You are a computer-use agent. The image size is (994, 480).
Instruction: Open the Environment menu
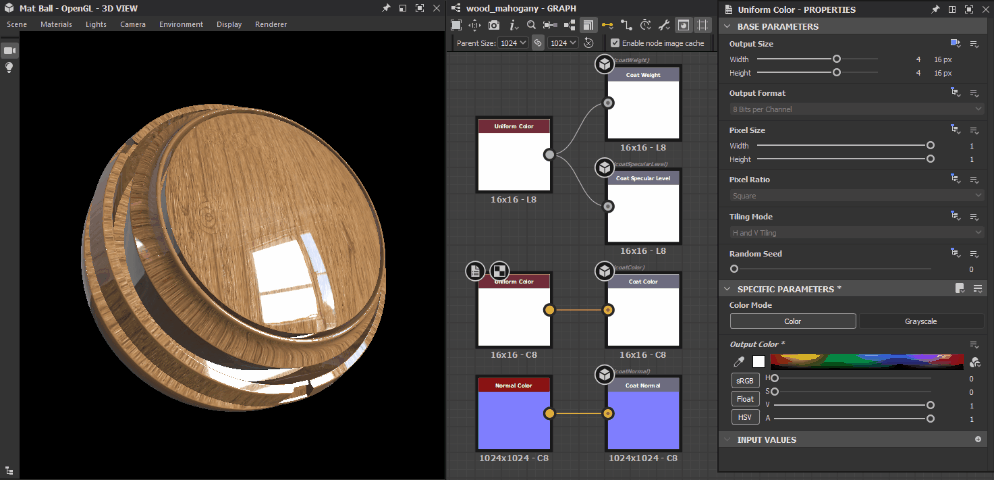click(181, 24)
